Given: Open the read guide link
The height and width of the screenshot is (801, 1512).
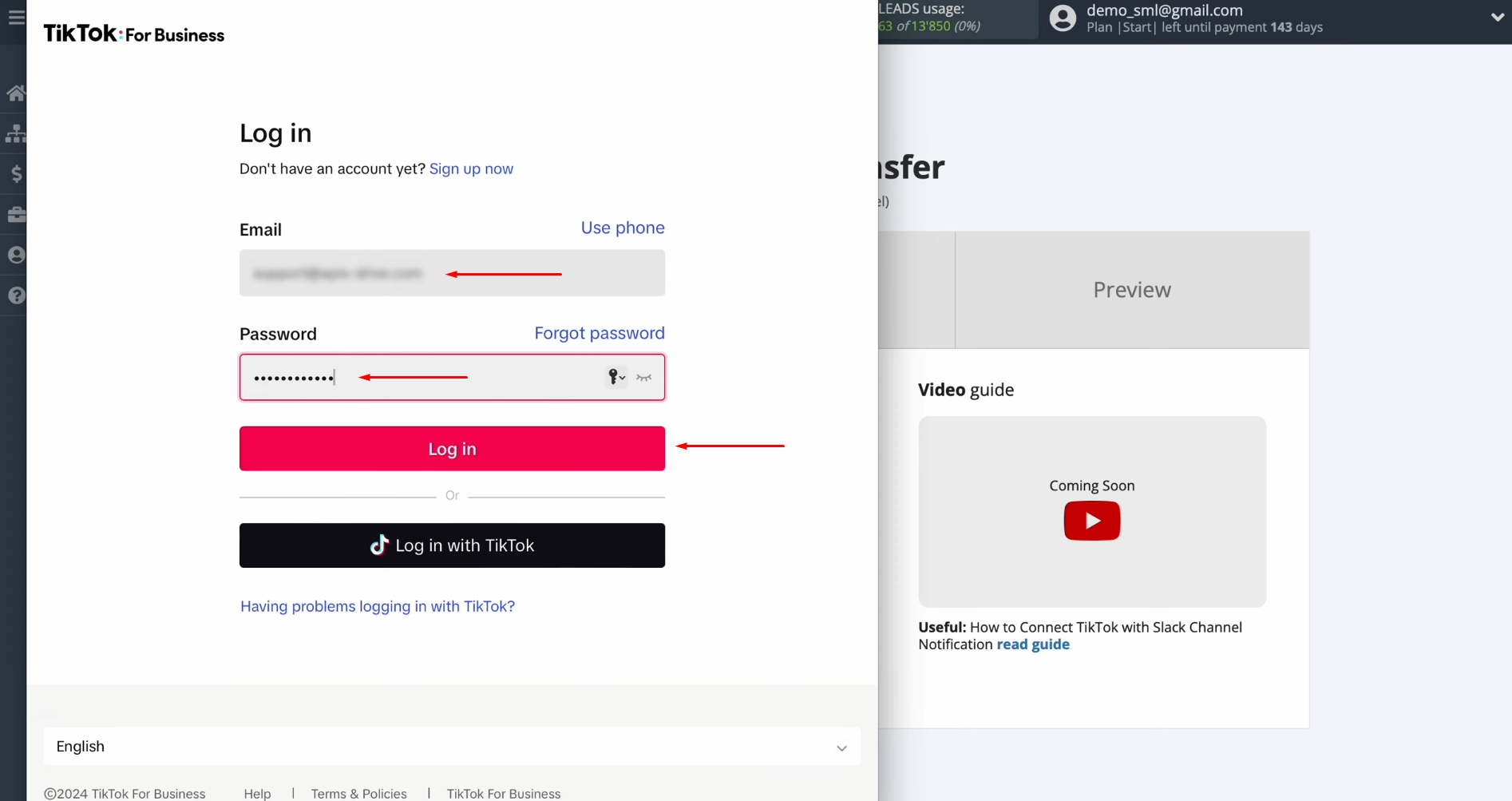Looking at the screenshot, I should 1033,644.
